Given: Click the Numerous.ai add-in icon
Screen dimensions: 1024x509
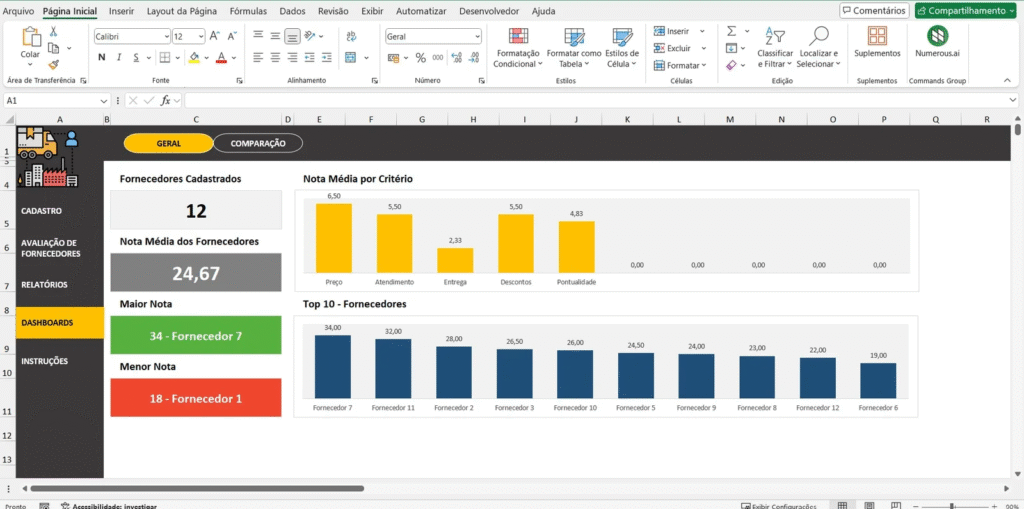Looking at the screenshot, I should point(938,37).
